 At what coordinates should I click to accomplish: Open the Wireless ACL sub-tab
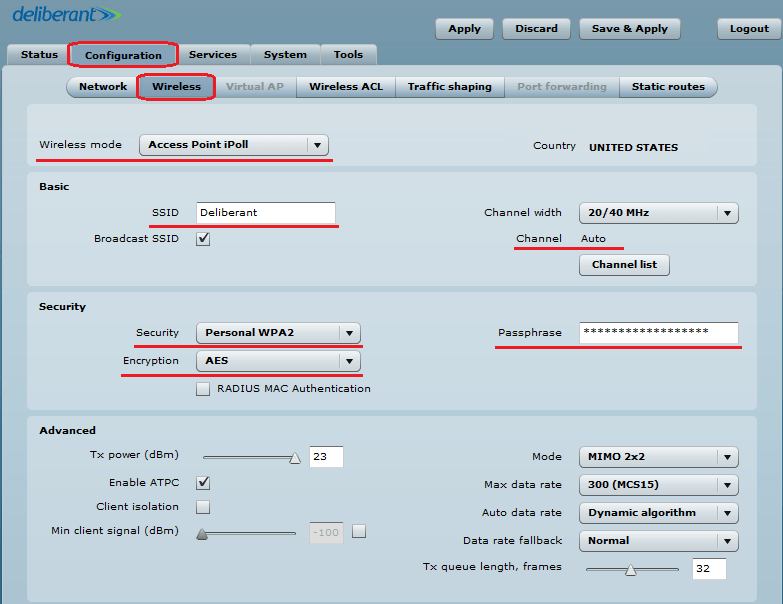[346, 87]
